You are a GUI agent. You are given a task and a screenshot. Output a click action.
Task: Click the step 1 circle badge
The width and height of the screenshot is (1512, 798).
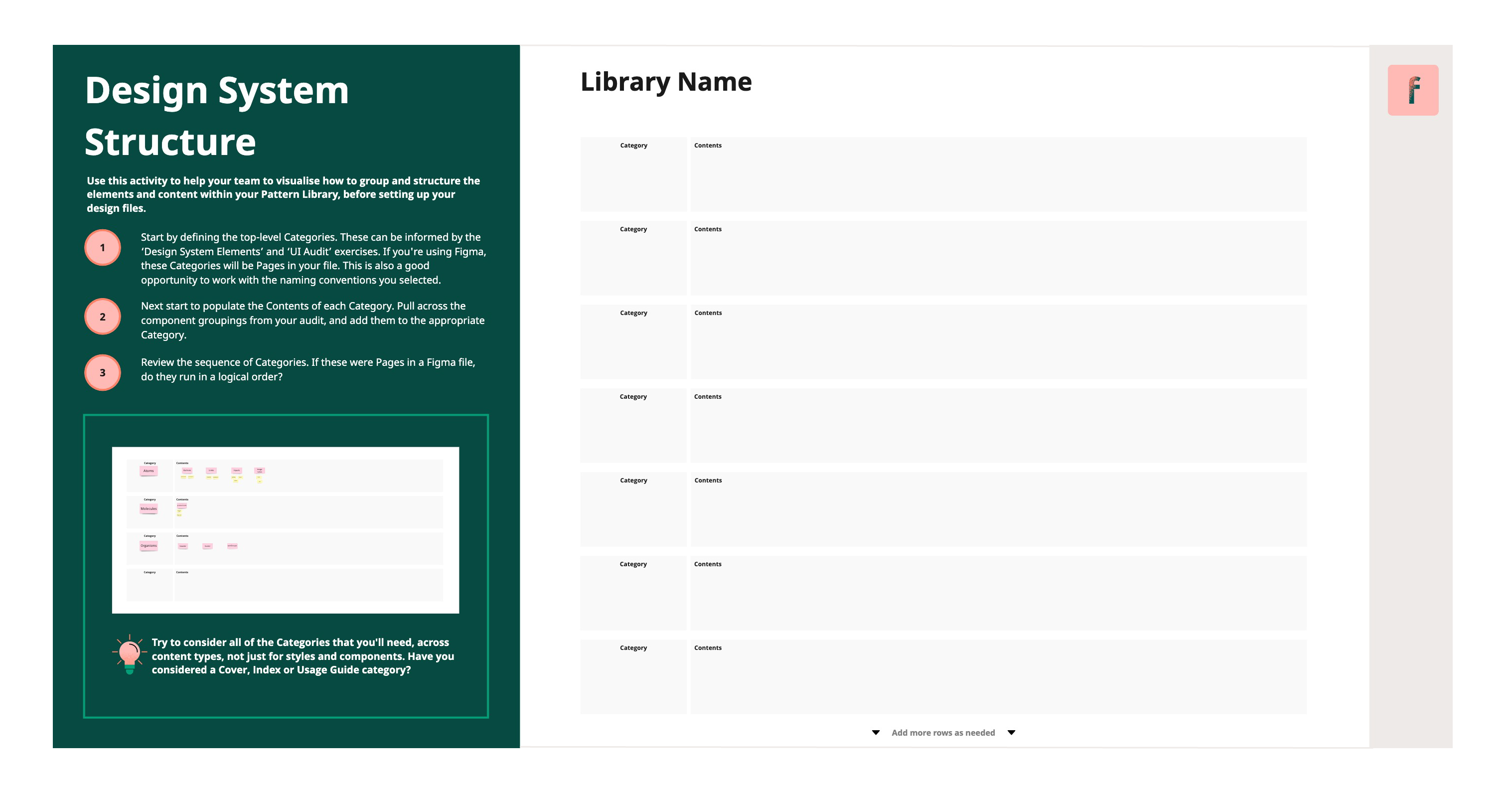[x=103, y=247]
